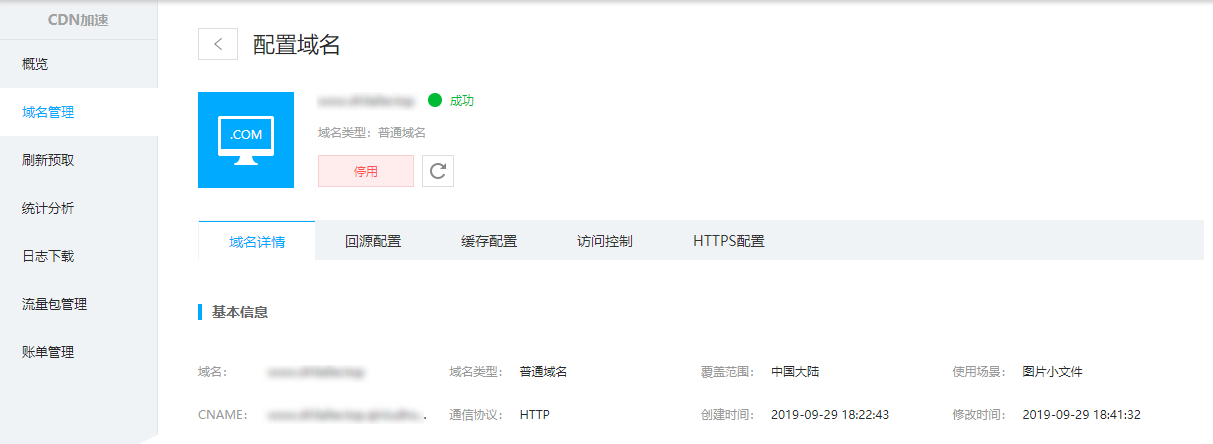Click the refresh icon beside 停用
The width and height of the screenshot is (1213, 444).
(x=437, y=171)
